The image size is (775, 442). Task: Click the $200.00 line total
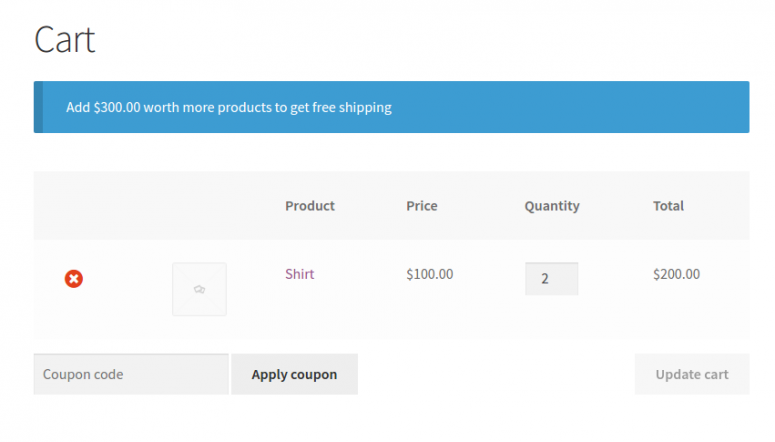(676, 274)
